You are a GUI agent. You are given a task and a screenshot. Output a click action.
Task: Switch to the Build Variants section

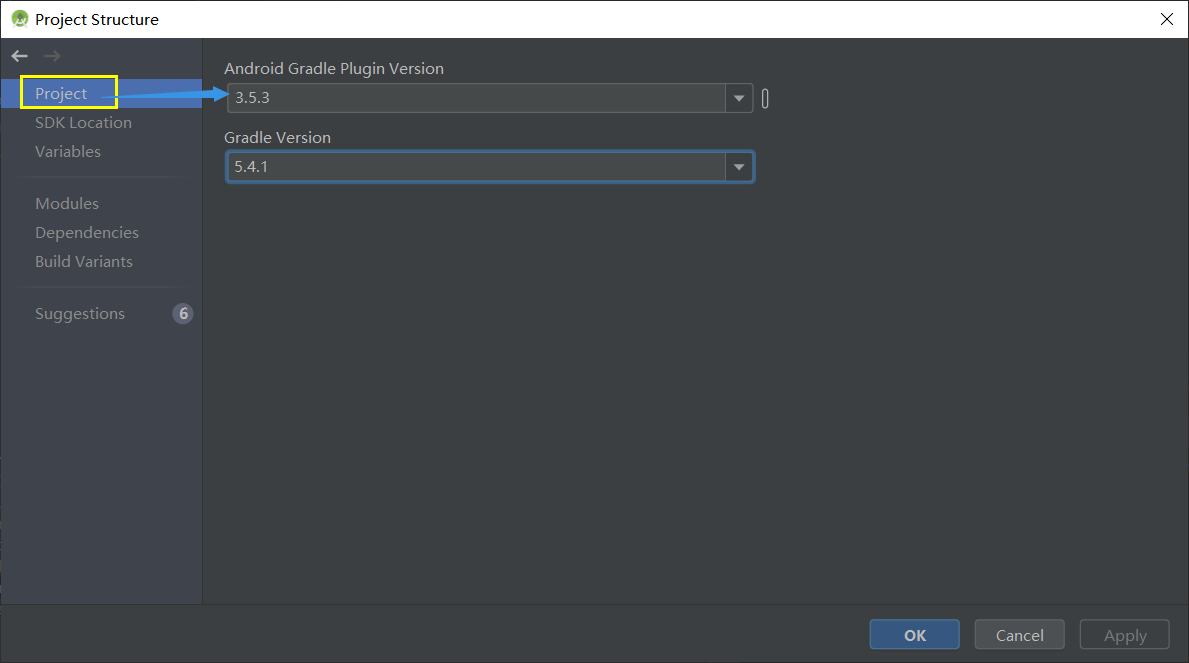pos(84,261)
